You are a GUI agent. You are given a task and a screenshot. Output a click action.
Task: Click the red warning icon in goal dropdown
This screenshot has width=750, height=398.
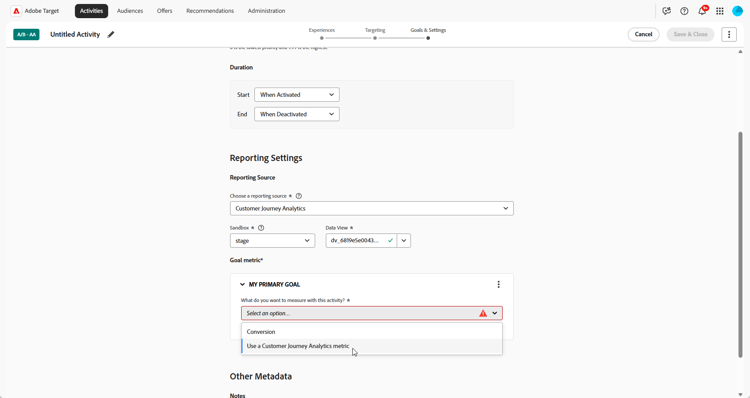pos(483,313)
